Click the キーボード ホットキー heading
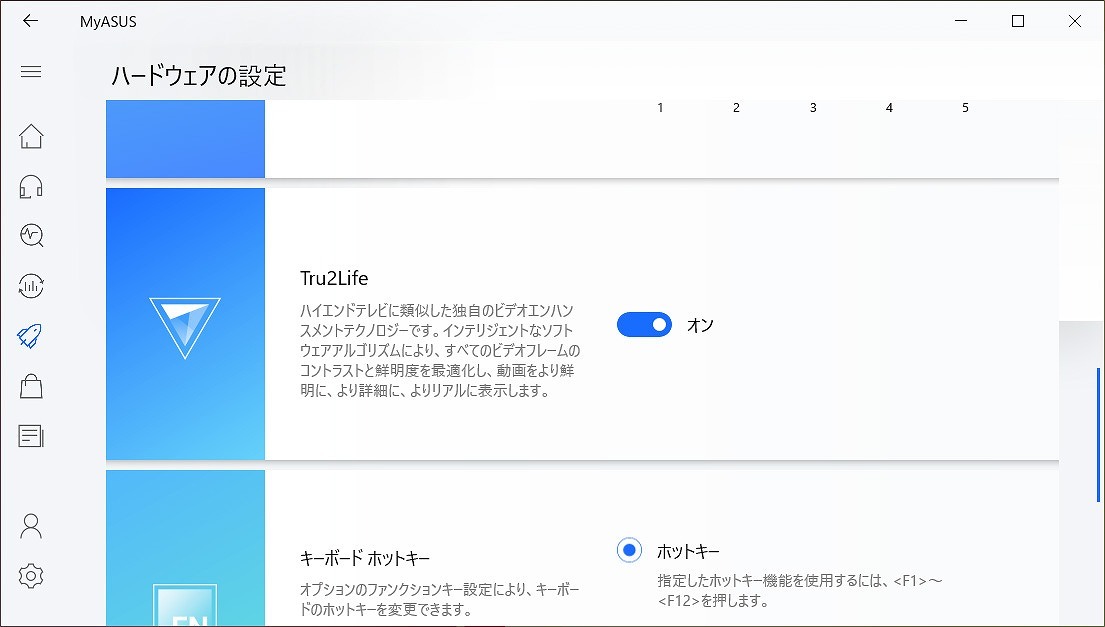 tap(365, 559)
